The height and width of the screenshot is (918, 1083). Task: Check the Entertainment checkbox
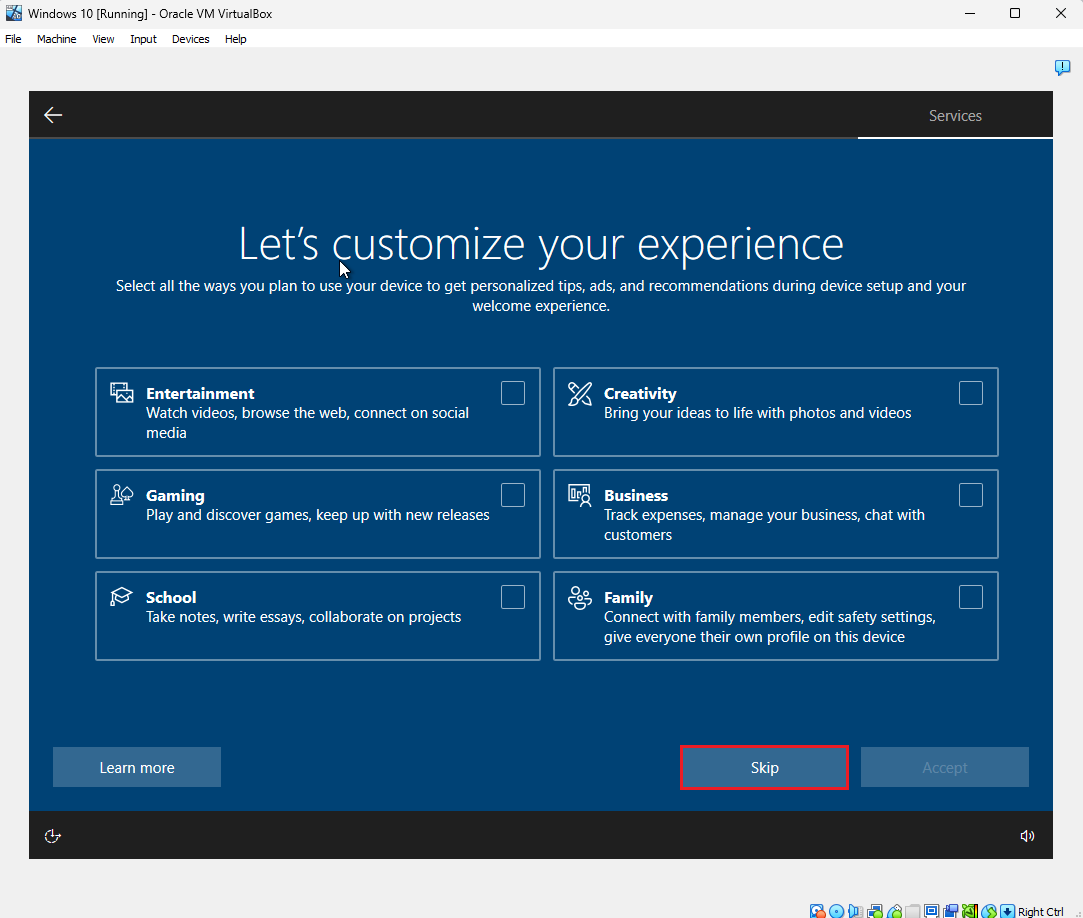(x=512, y=393)
